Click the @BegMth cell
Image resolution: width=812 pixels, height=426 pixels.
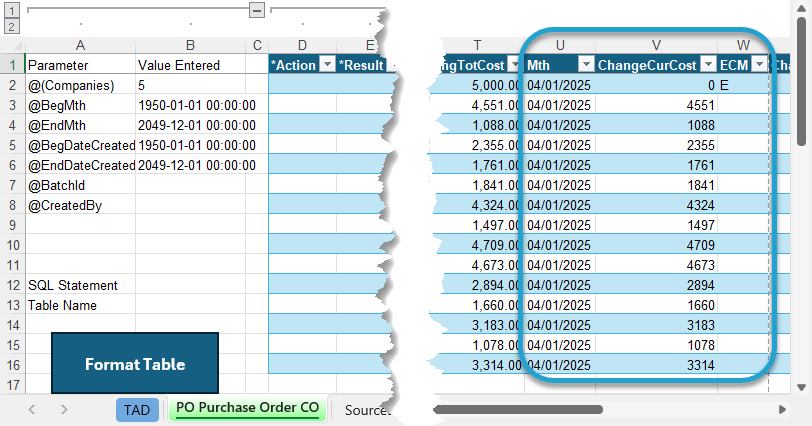pyautogui.click(x=80, y=105)
